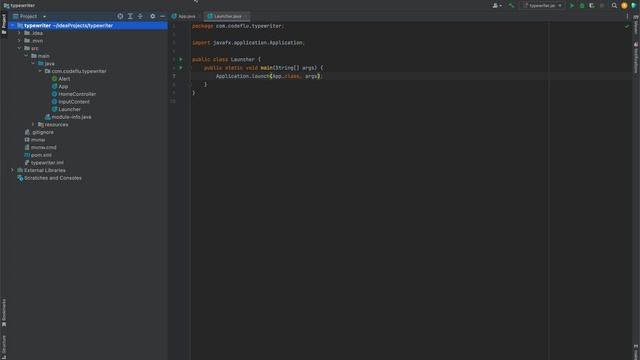Click the import javafx.application.Application line
Image resolution: width=640 pixels, height=360 pixels.
248,42
